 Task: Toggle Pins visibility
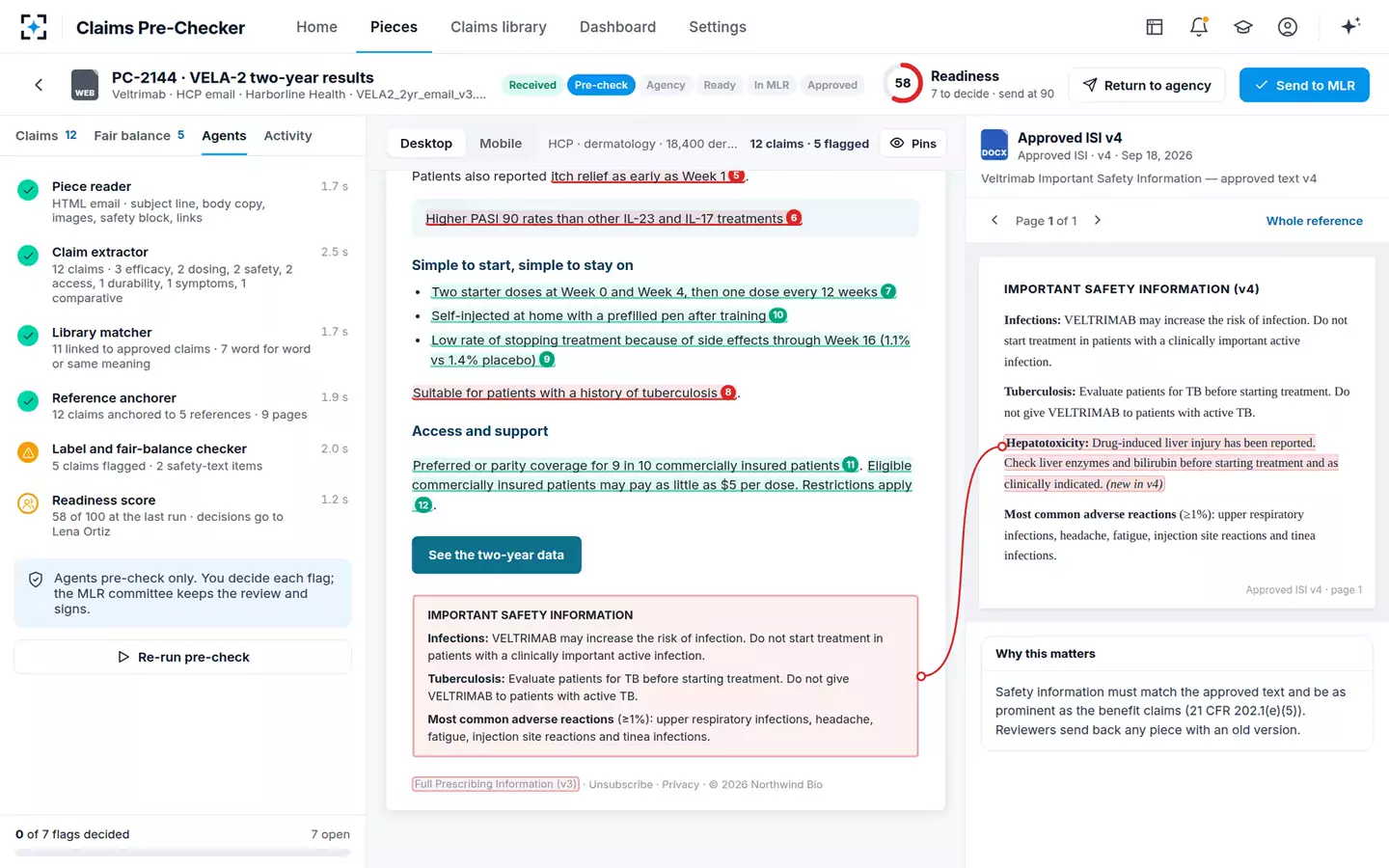912,144
